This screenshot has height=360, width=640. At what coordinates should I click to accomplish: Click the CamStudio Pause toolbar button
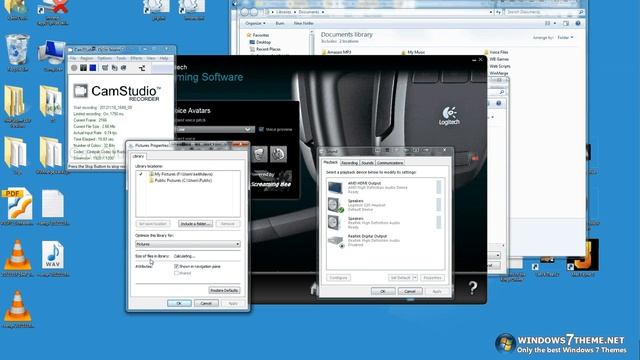[83, 68]
